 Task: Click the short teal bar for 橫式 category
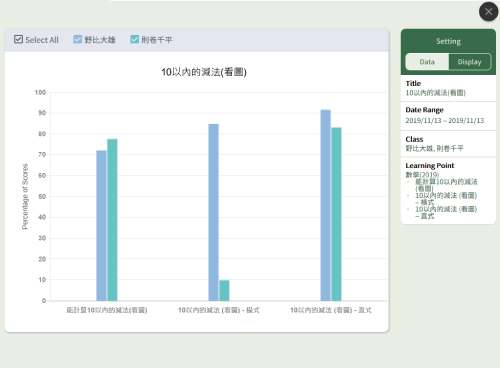click(224, 290)
